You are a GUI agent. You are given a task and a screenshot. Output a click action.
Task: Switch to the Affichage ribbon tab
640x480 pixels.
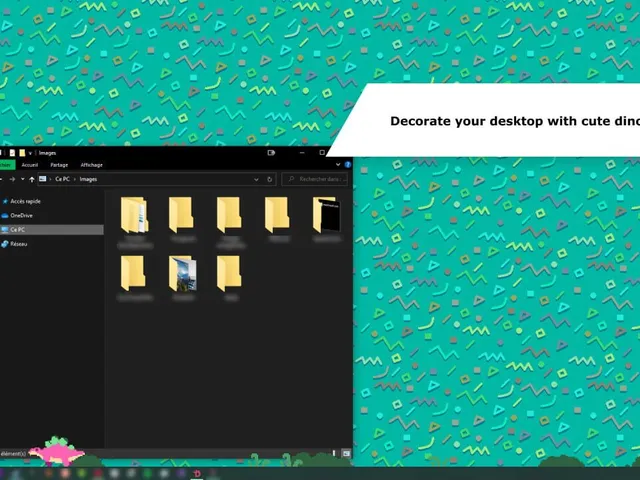(x=91, y=165)
